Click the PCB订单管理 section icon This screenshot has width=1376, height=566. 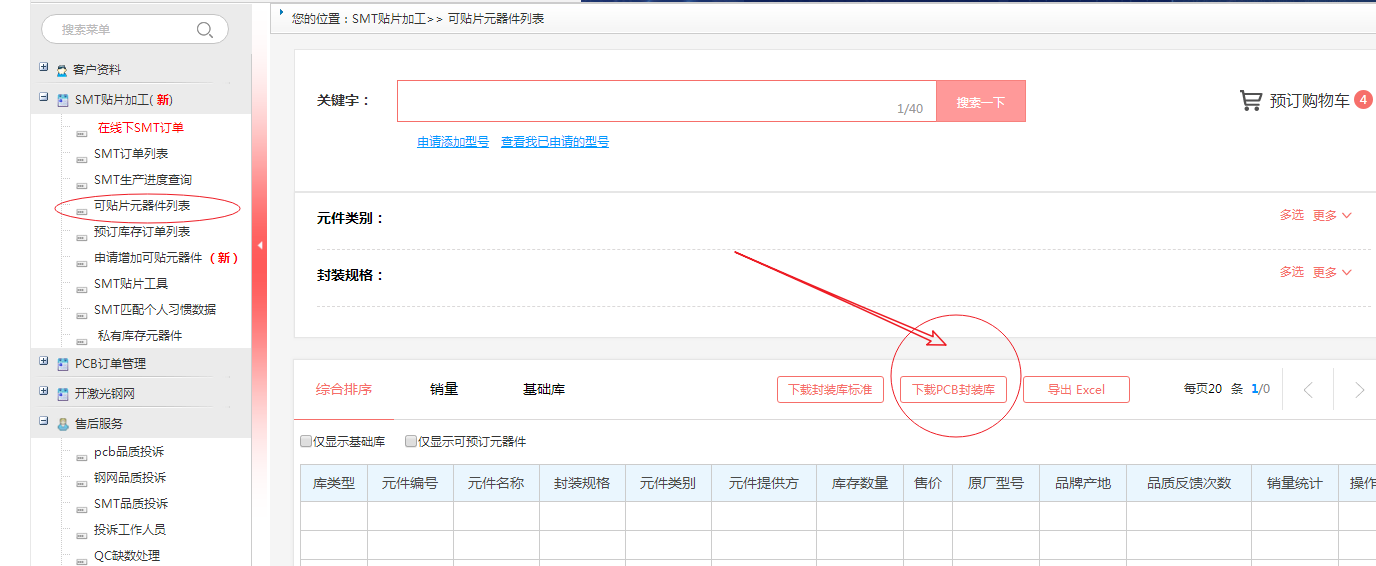(x=63, y=364)
